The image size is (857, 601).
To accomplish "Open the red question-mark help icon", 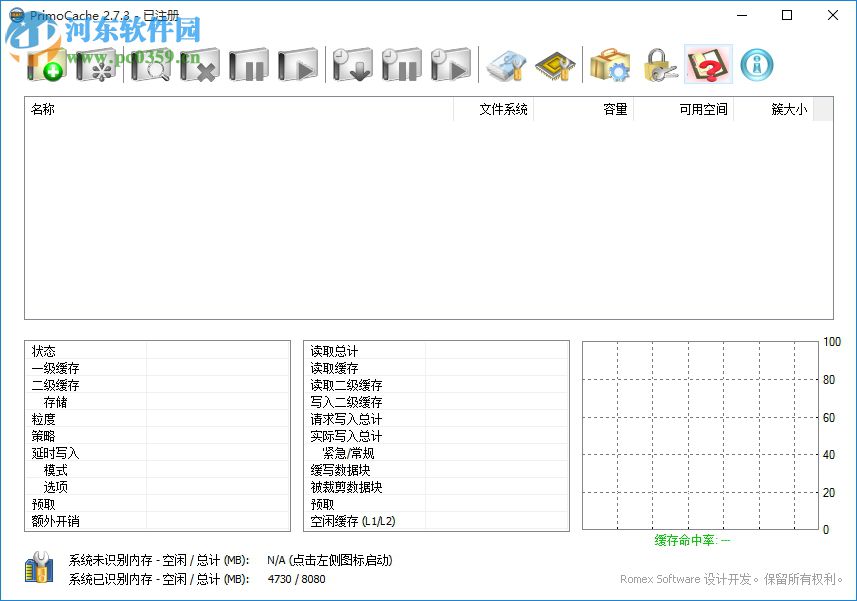I will [707, 65].
